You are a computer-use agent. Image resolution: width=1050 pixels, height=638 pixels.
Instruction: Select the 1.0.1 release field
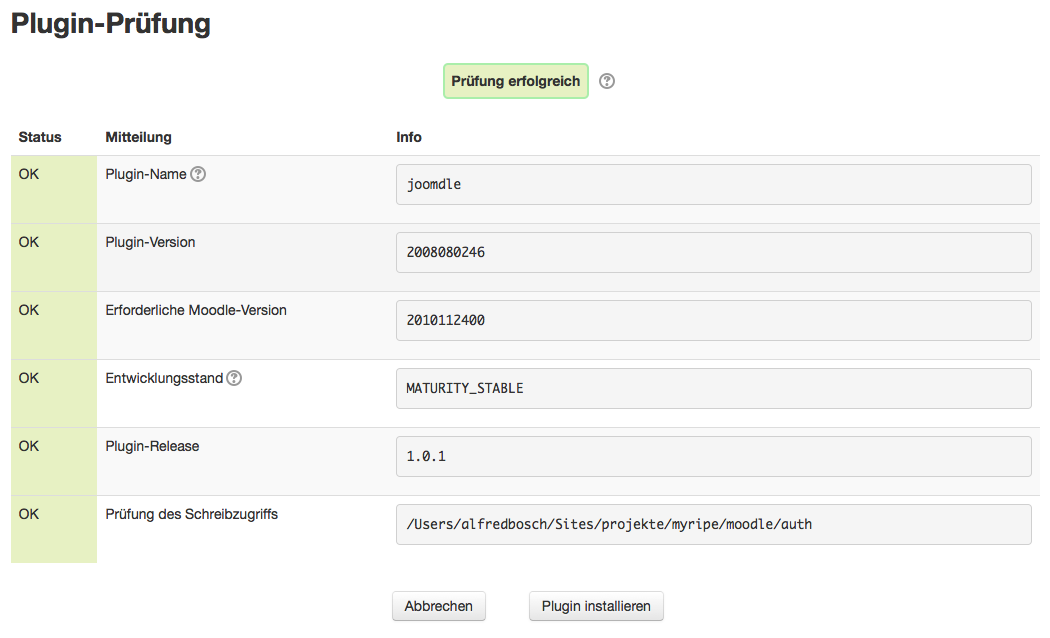click(713, 456)
